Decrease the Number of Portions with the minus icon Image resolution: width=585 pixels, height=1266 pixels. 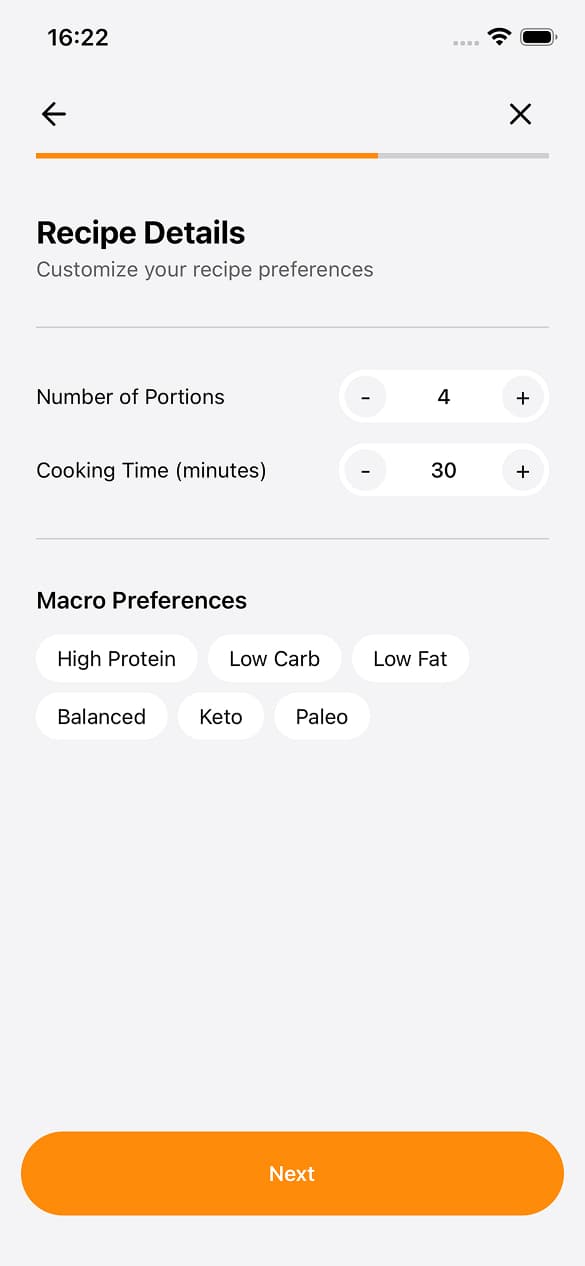coord(365,397)
